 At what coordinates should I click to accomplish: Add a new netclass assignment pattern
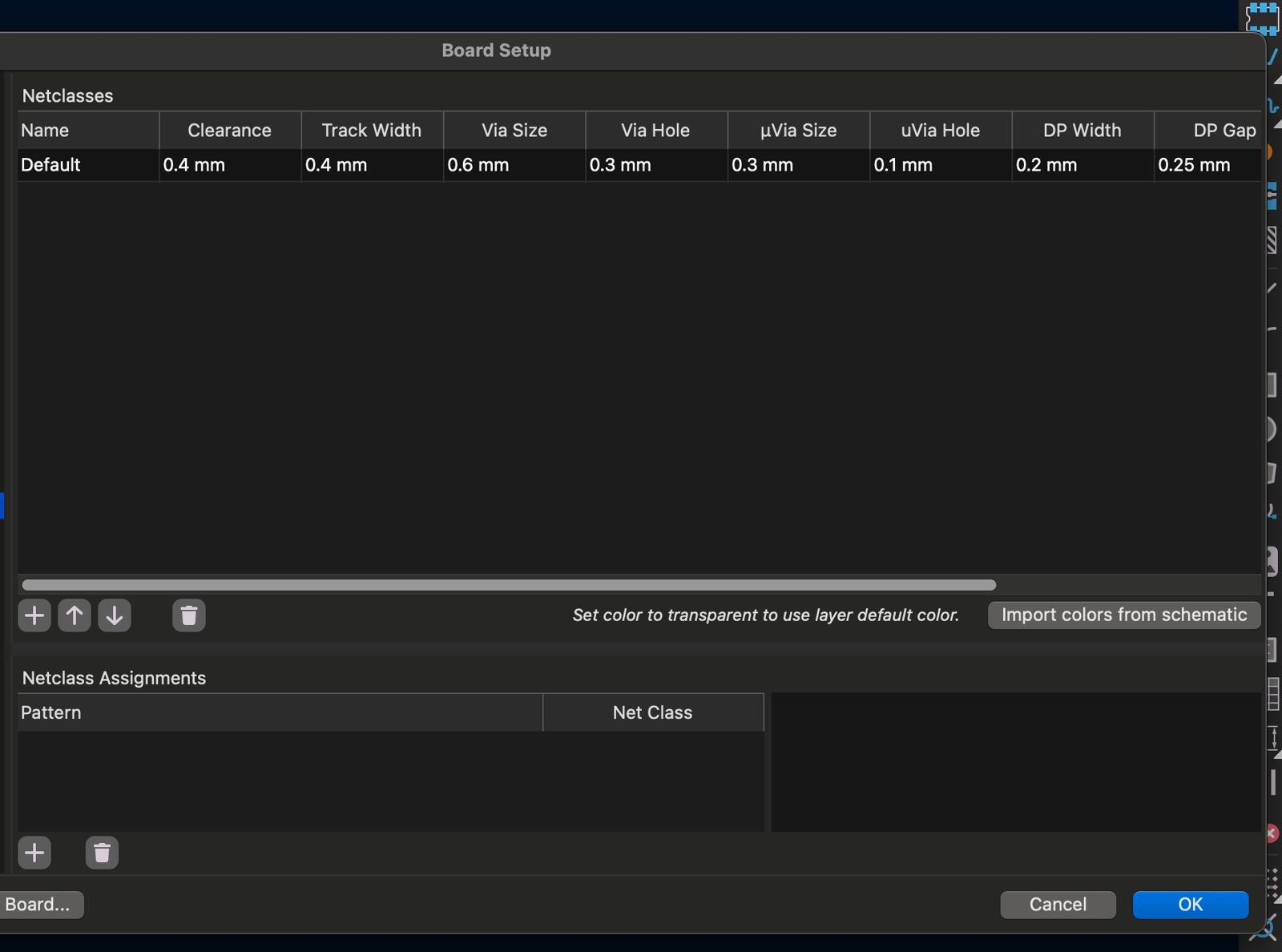click(x=34, y=853)
